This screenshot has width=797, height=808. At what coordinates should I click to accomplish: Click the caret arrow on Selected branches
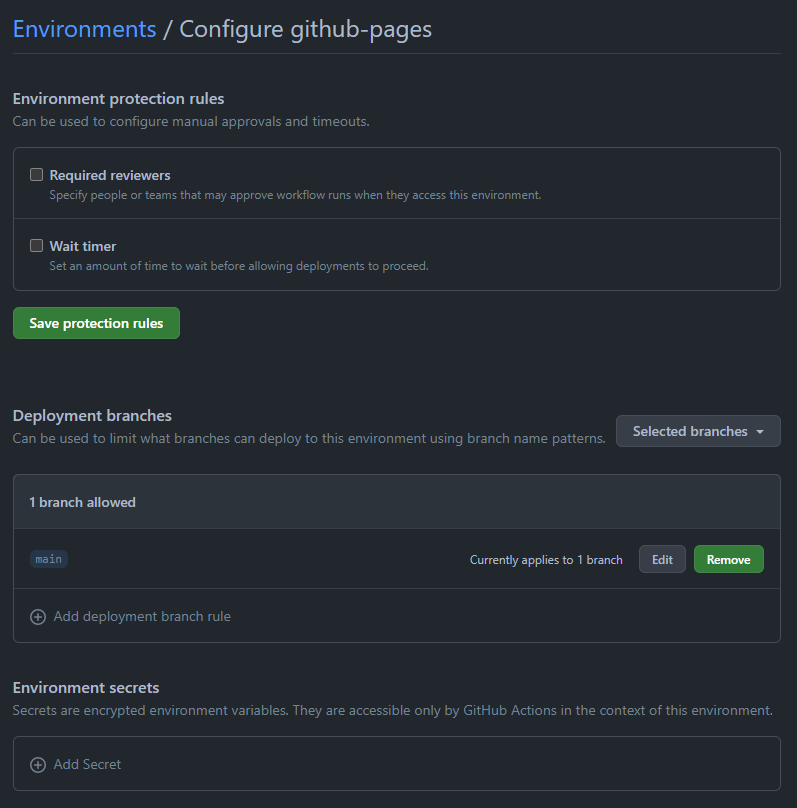(x=761, y=432)
